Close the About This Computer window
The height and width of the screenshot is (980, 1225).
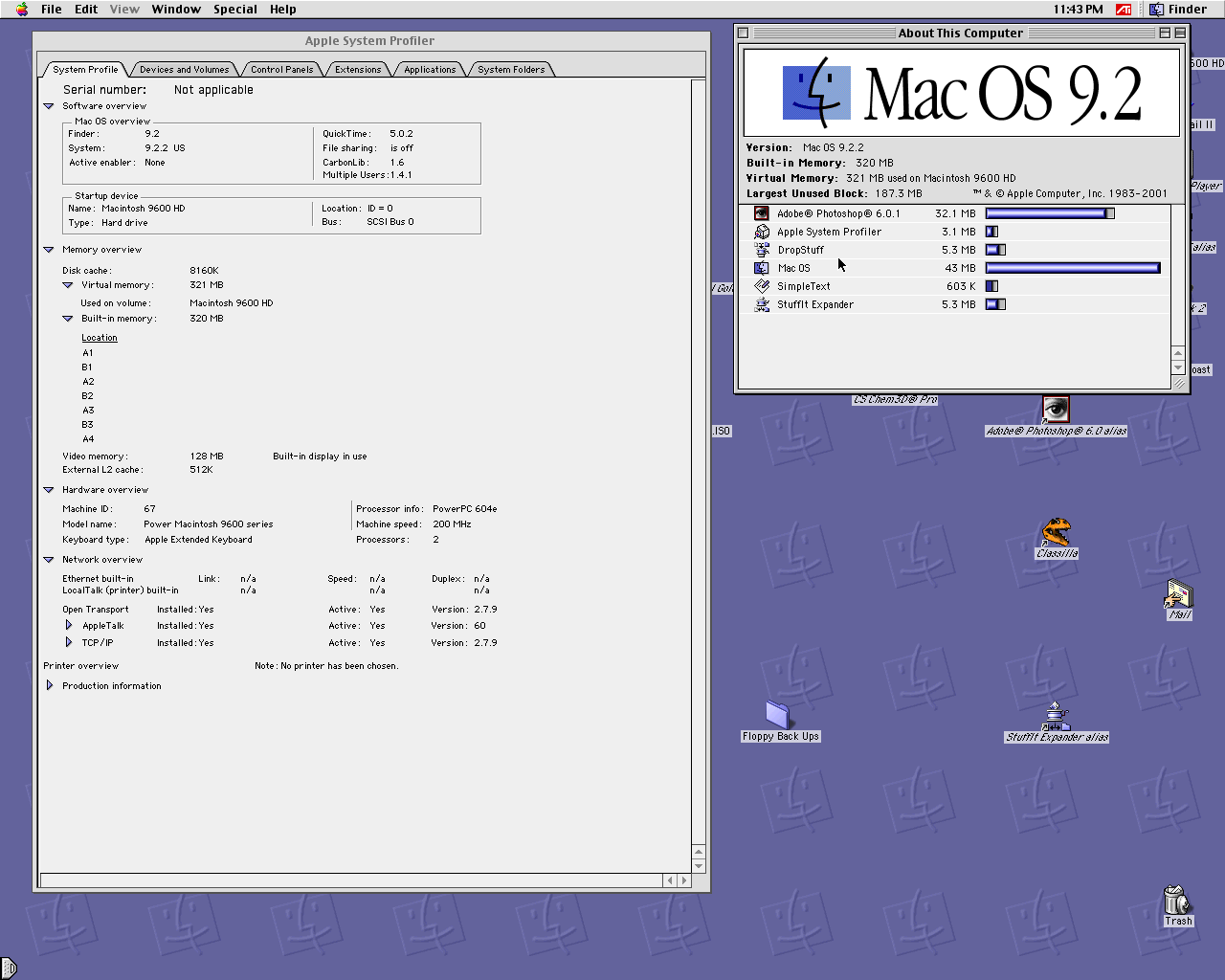point(743,33)
